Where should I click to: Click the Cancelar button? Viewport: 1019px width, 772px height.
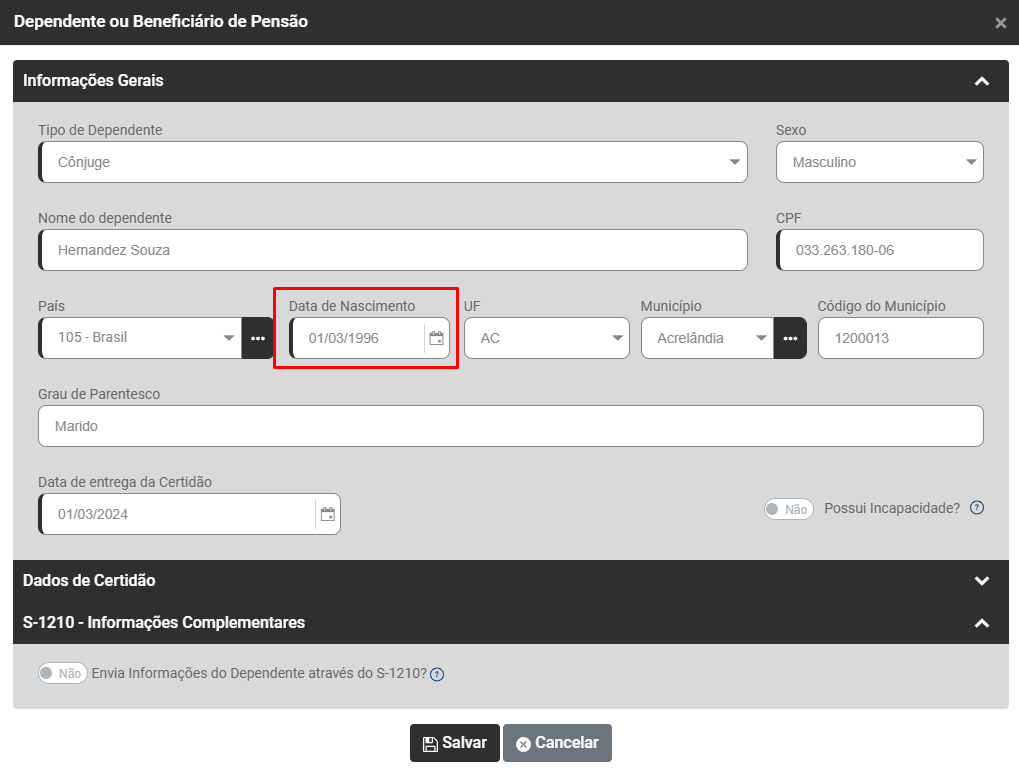557,743
